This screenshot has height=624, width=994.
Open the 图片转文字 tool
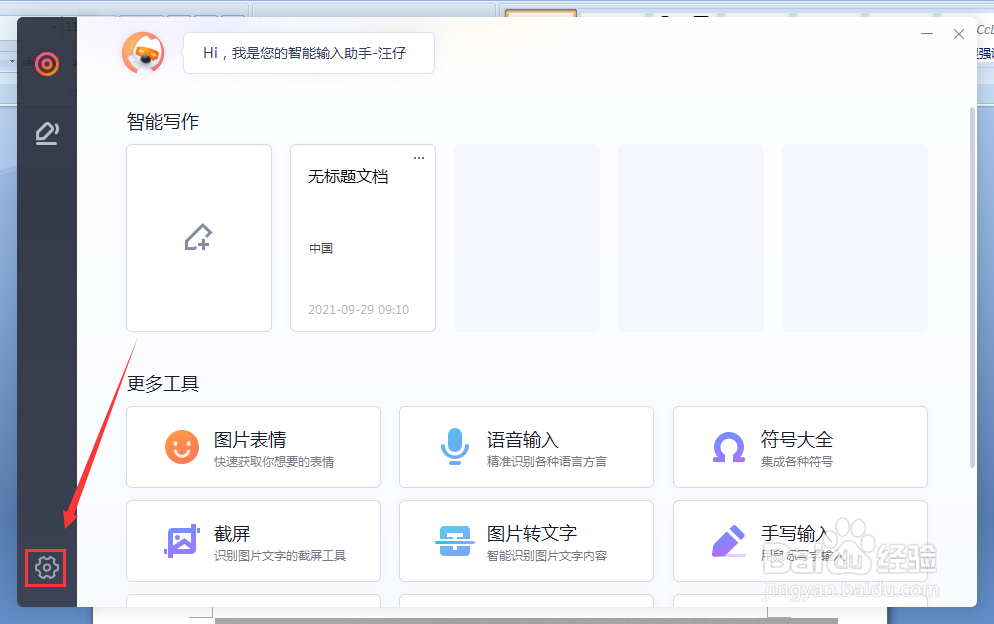point(526,541)
